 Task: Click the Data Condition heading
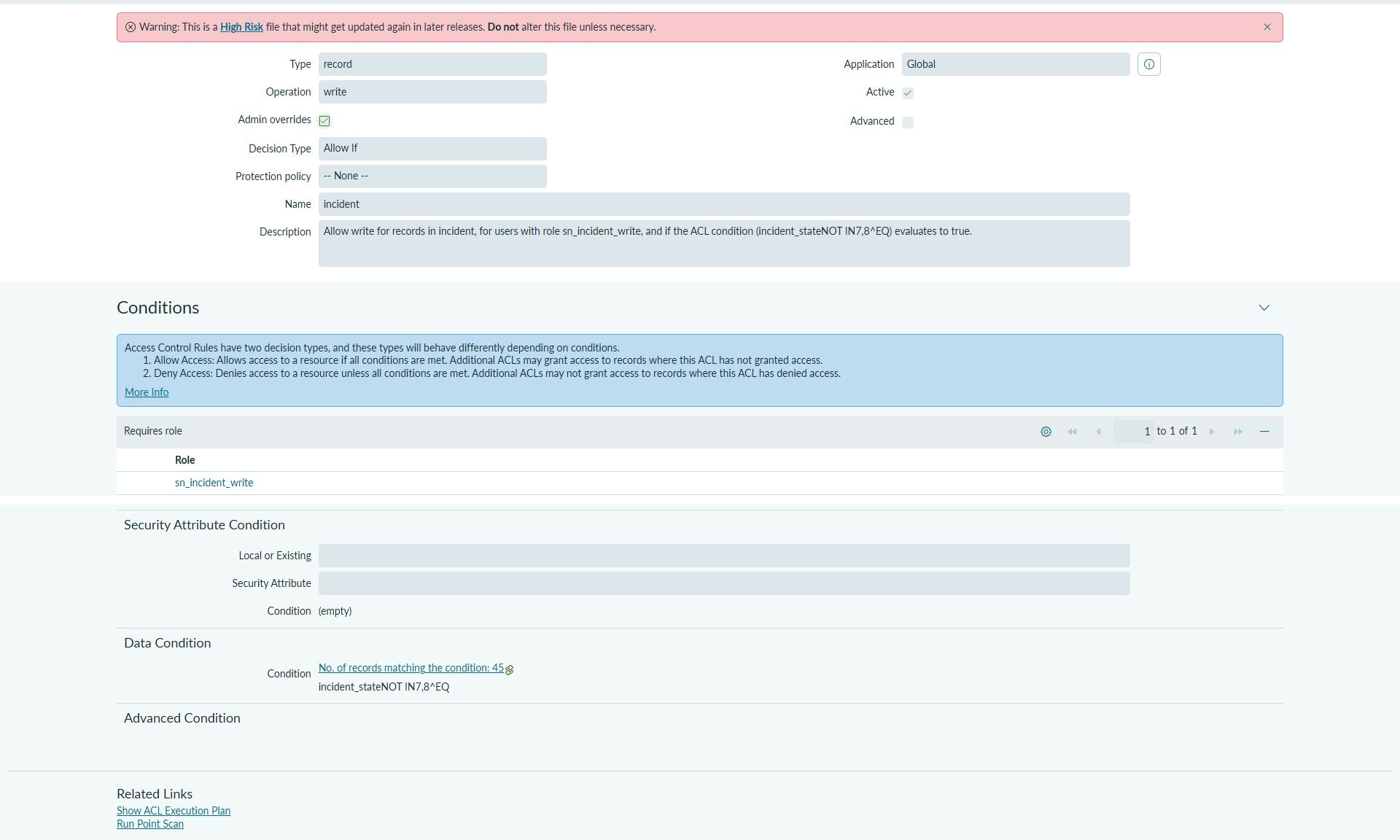coord(167,643)
